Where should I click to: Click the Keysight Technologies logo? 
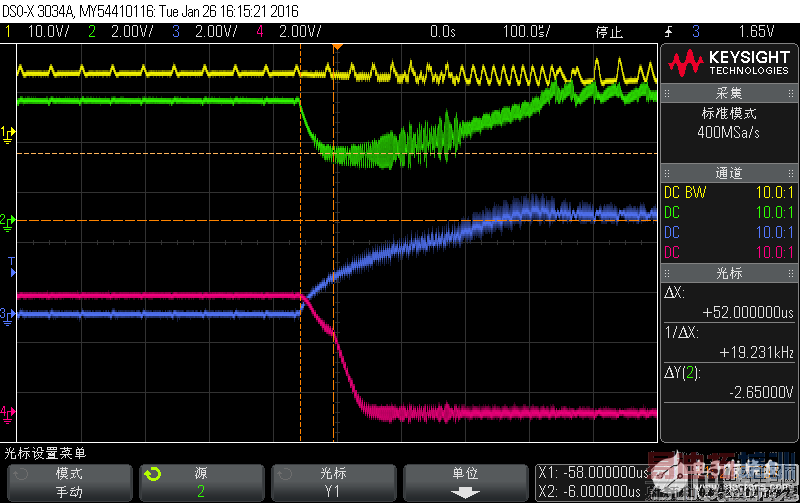click(x=729, y=63)
